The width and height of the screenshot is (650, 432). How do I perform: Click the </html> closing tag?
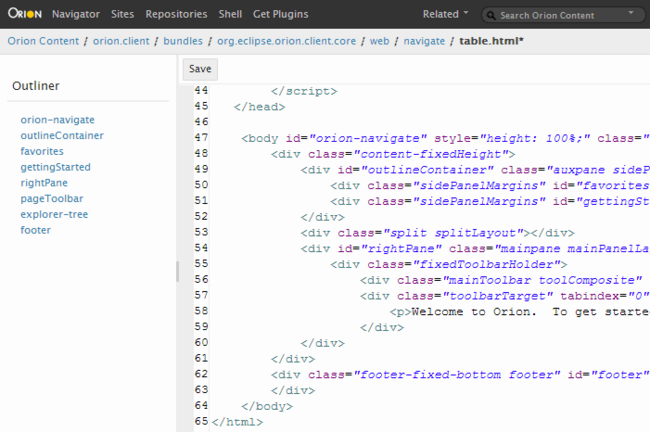[237, 422]
